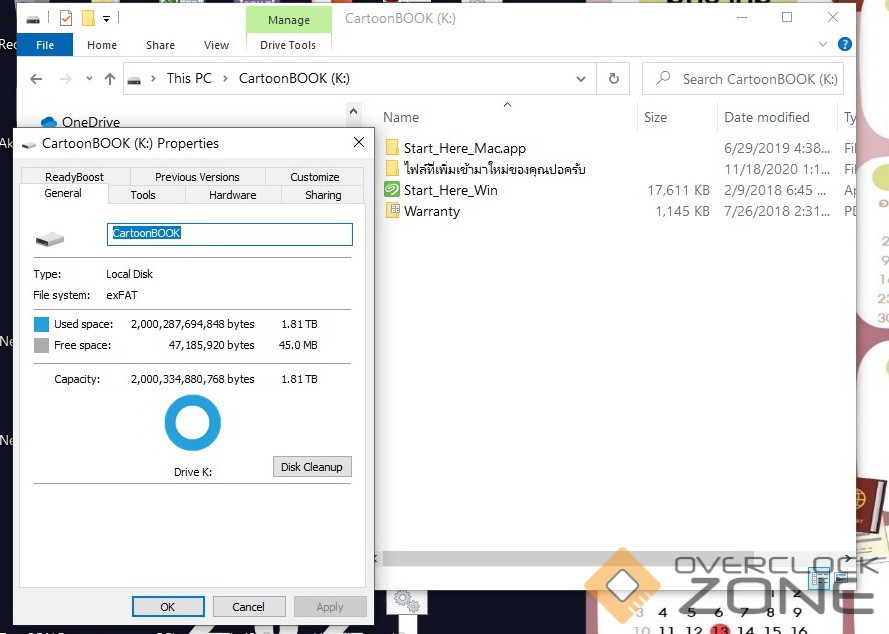Click the blue Used space color swatch

click(x=41, y=324)
